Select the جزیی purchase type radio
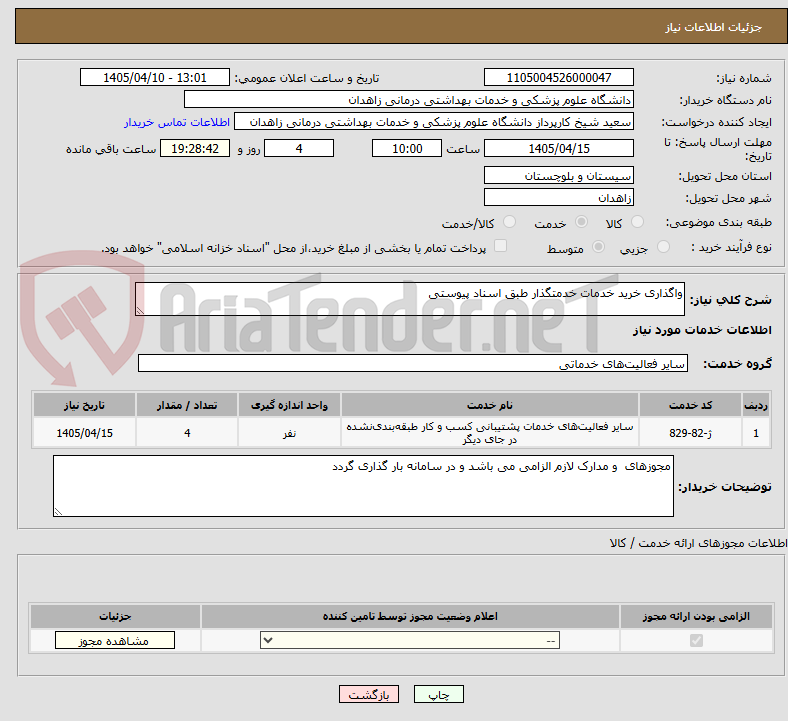The height and width of the screenshot is (721, 788). [663, 247]
